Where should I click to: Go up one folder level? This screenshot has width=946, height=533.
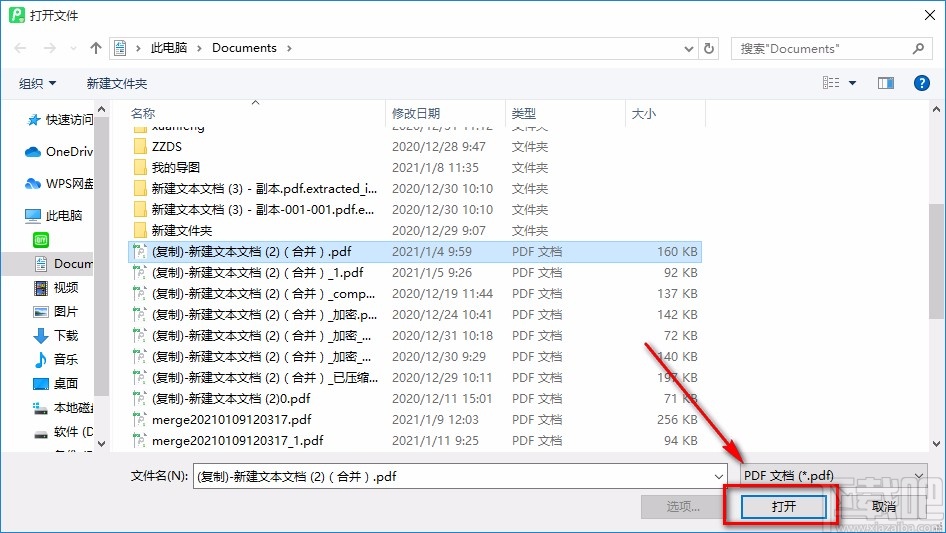95,48
